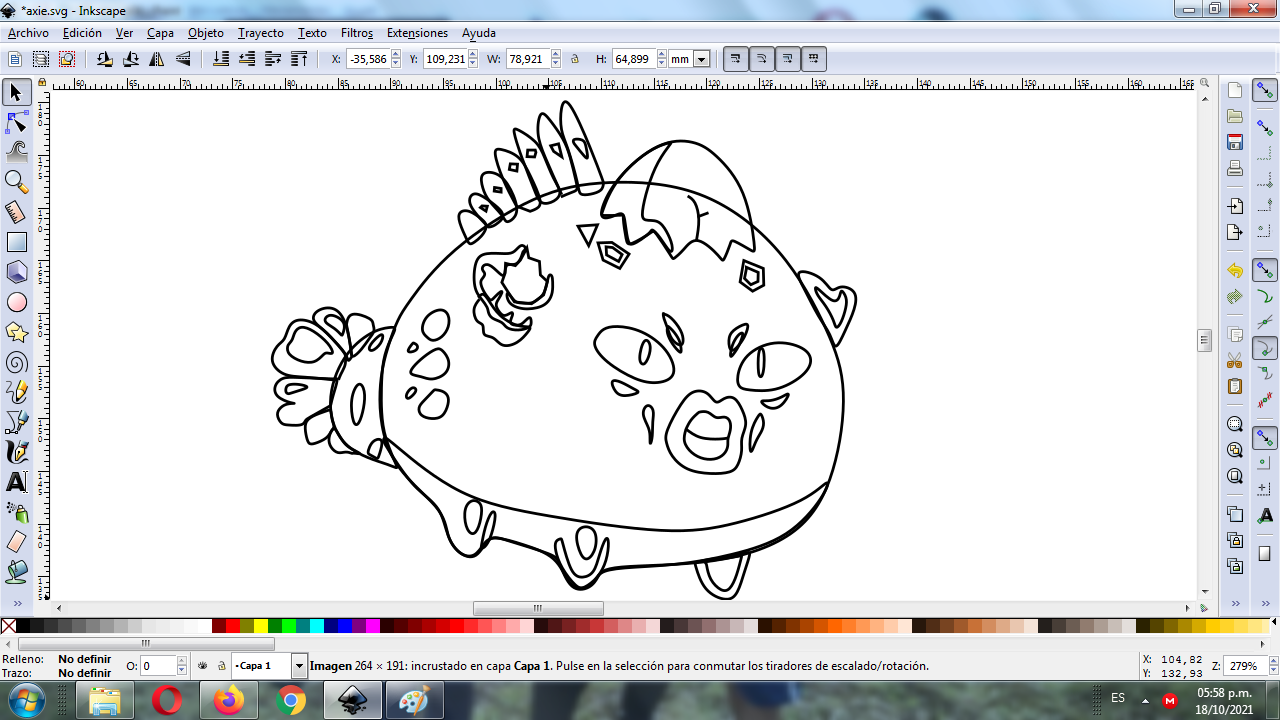Image resolution: width=1280 pixels, height=720 pixels.
Task: Click Relleno fill indicator No definir
Action: 84,659
